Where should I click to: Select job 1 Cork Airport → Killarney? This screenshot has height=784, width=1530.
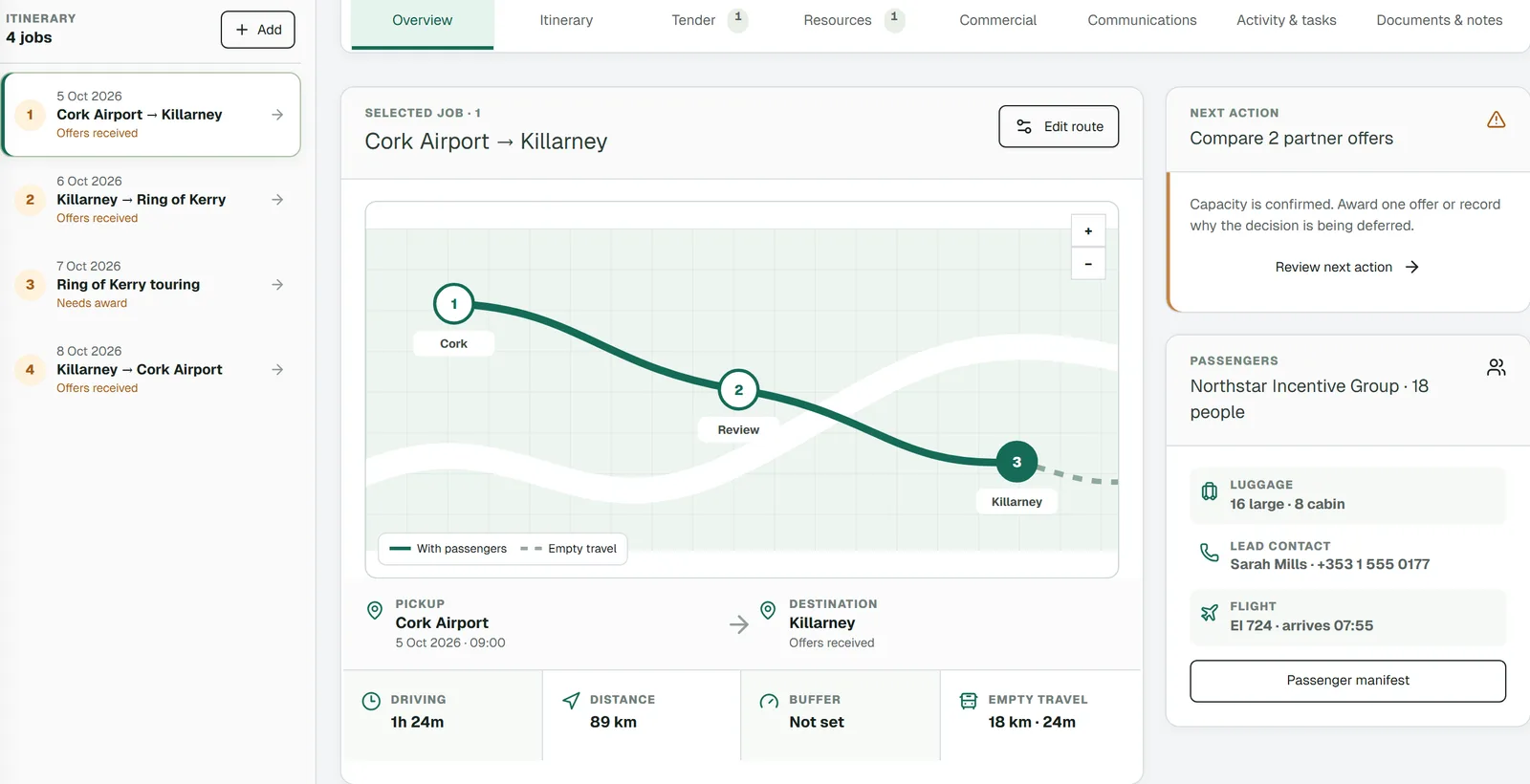[x=152, y=115]
